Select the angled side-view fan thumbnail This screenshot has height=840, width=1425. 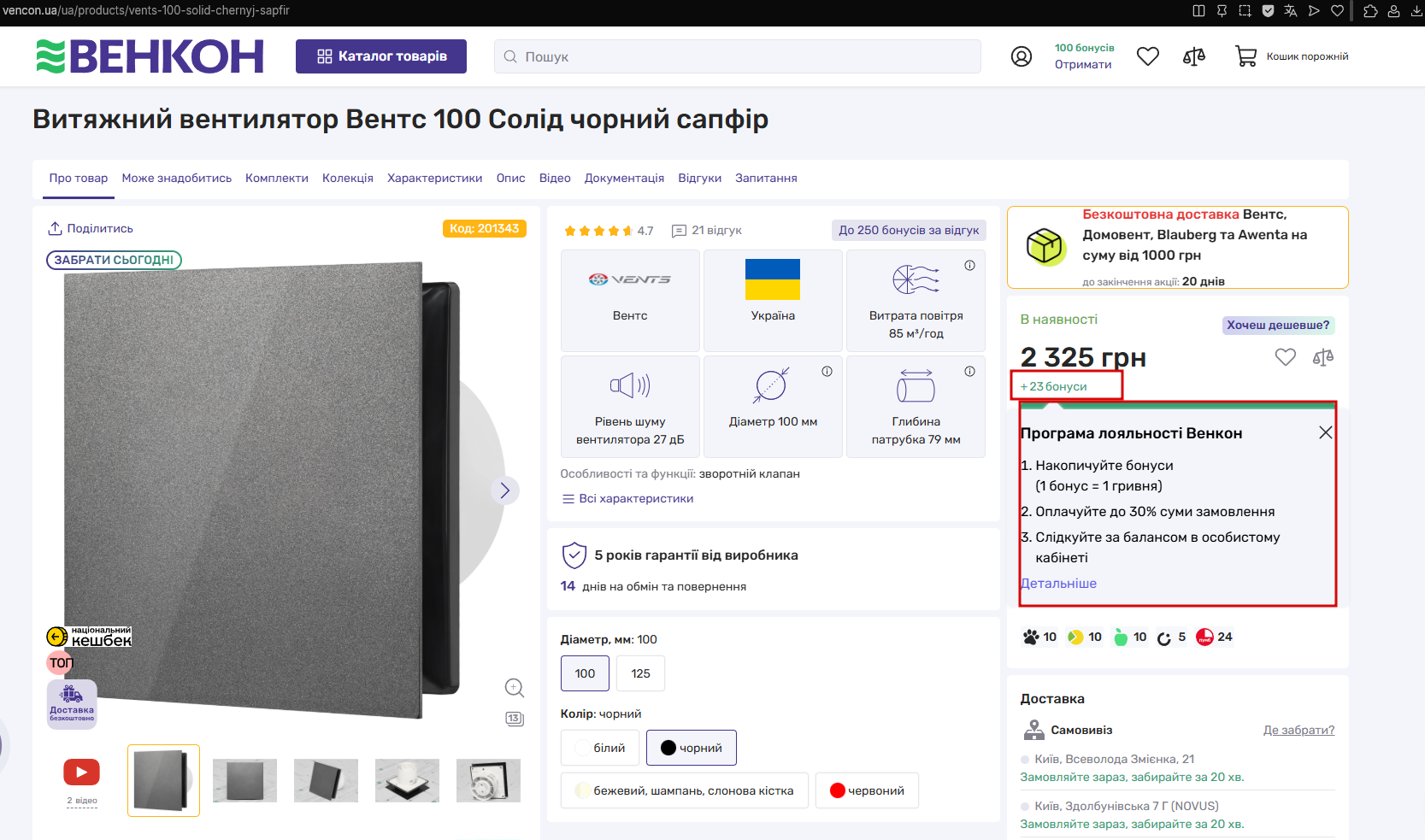pos(327,780)
